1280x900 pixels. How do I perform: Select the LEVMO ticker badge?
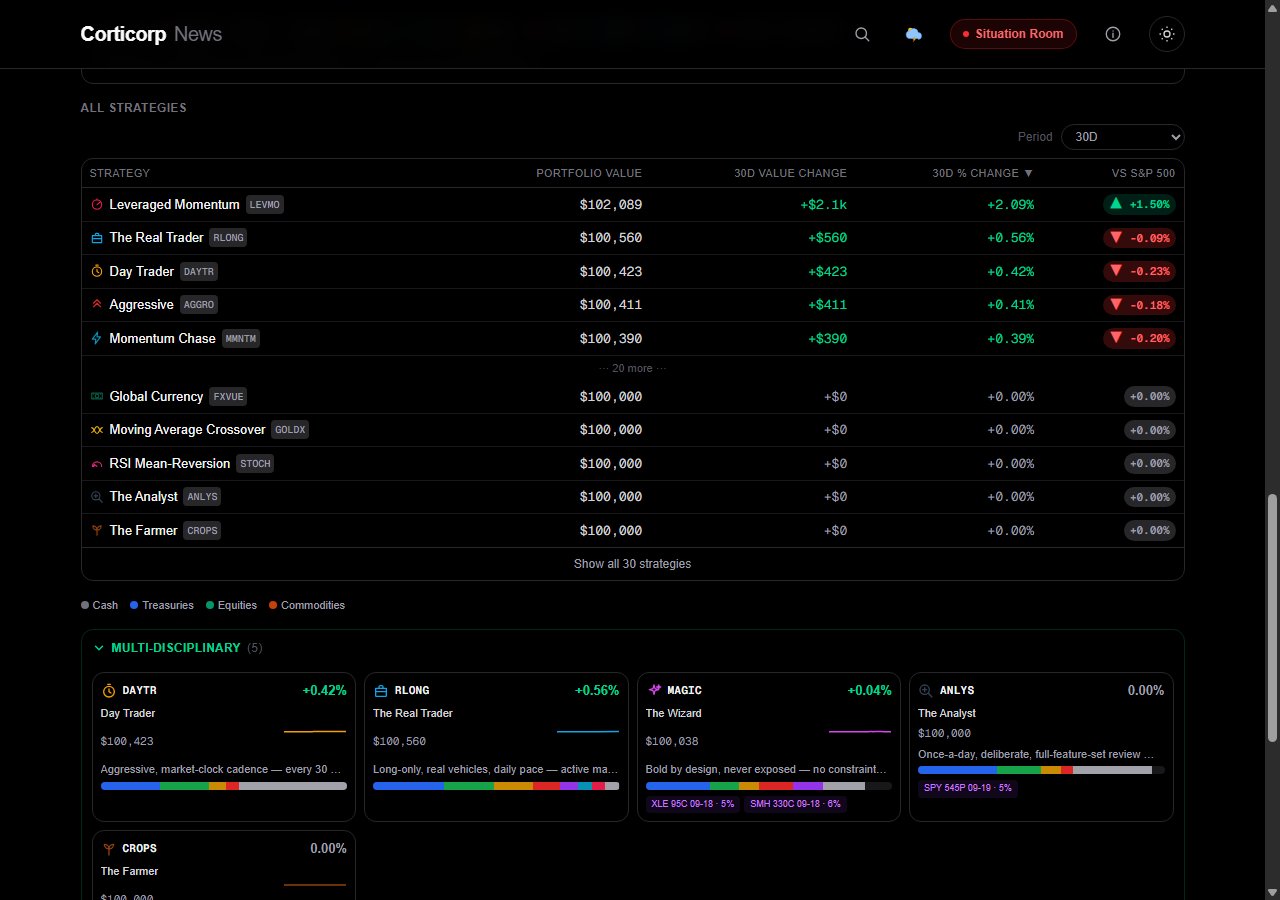tap(265, 205)
